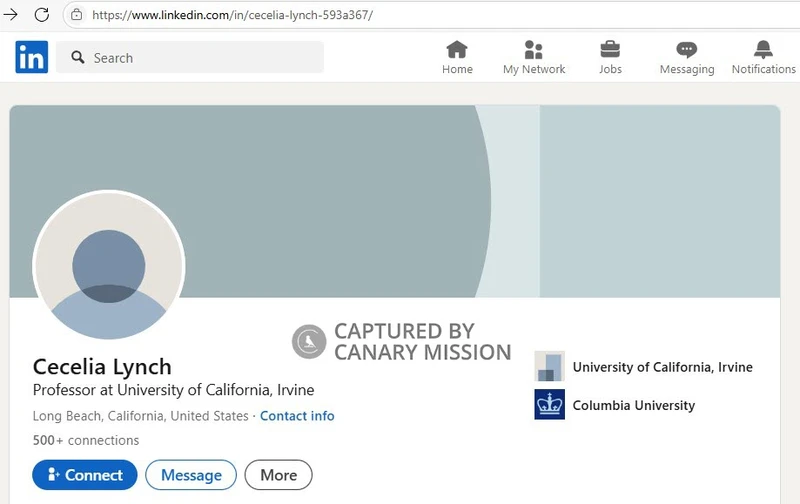This screenshot has width=800, height=504.
Task: Click the URL address bar
Action: [x=431, y=15]
